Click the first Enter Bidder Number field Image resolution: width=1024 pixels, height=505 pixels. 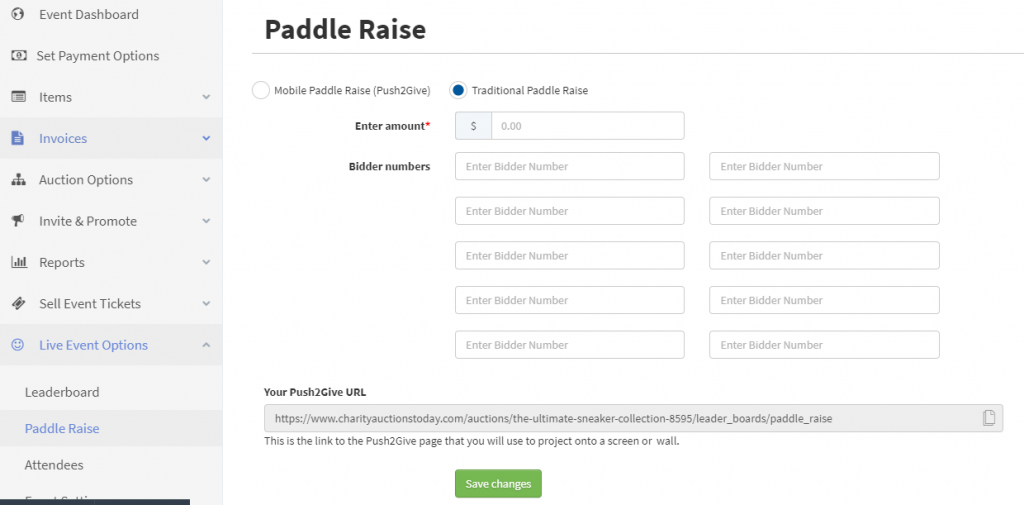(x=569, y=166)
